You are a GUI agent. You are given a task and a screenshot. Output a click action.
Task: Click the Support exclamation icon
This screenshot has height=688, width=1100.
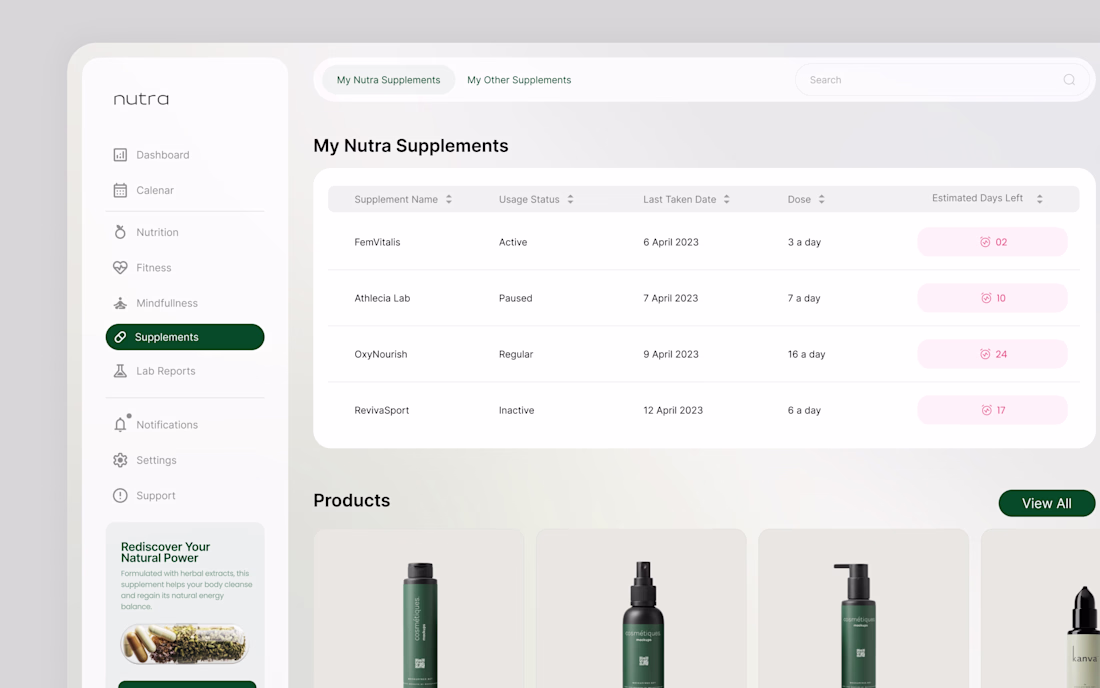120,496
